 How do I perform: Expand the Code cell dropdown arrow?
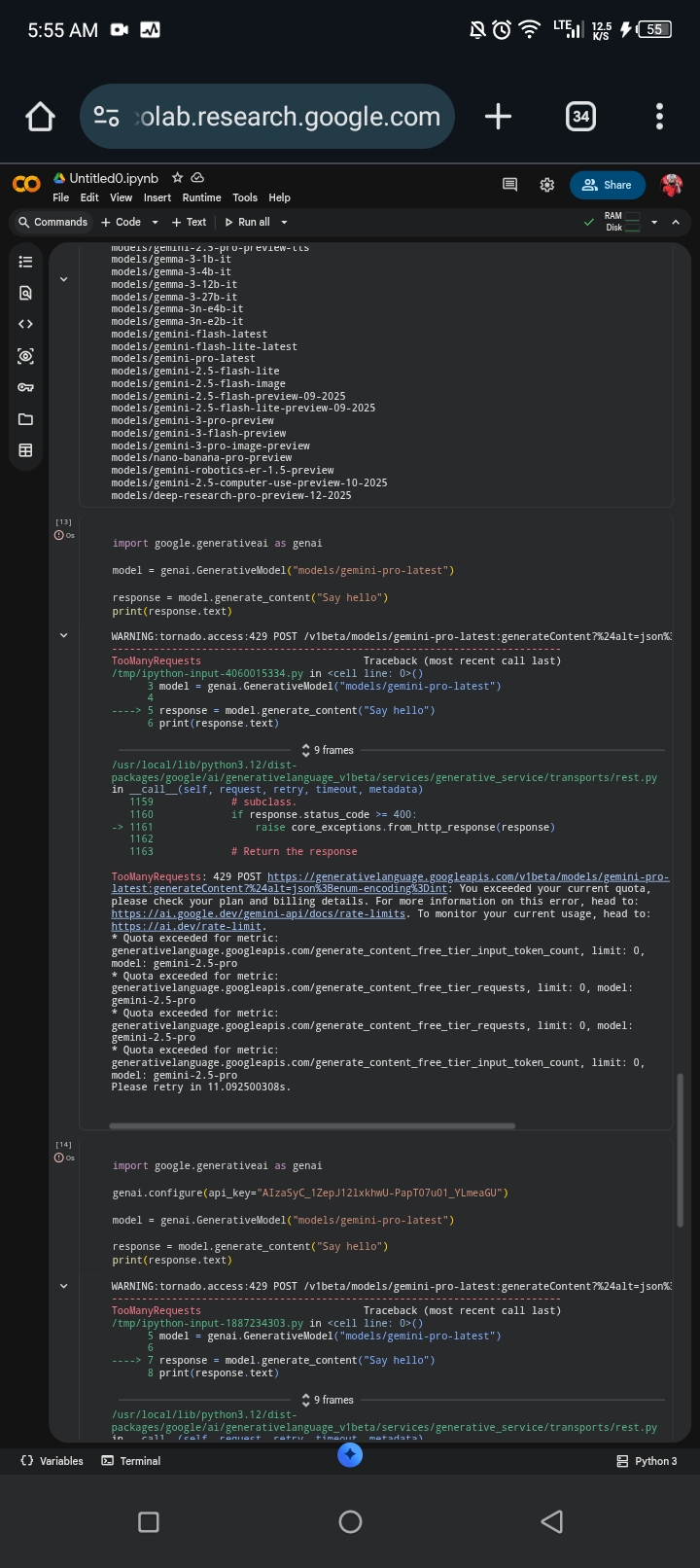(155, 222)
